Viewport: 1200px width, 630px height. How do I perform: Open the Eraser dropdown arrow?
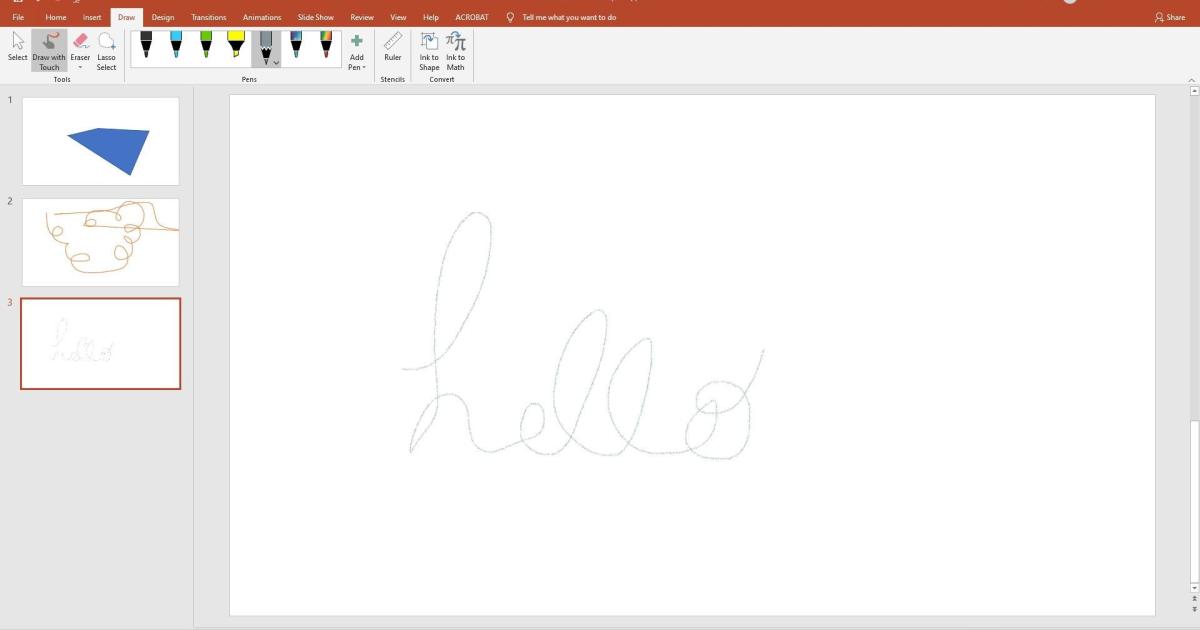(x=80, y=67)
